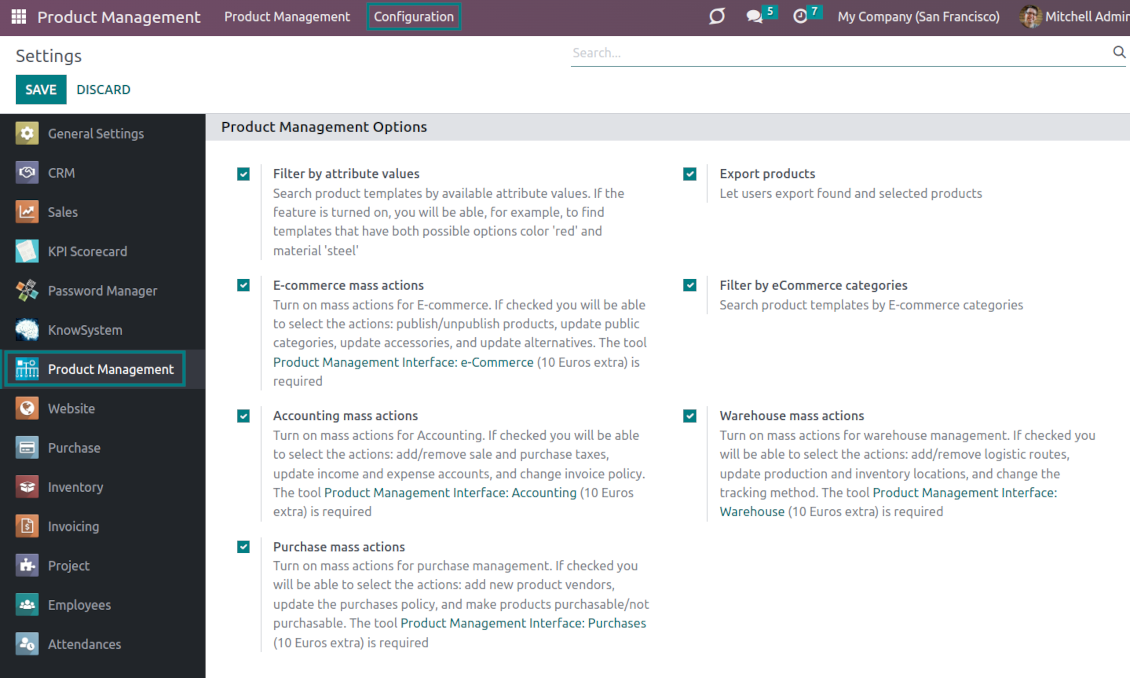Toggle Filter by eCommerce categories checkbox
The width and height of the screenshot is (1130, 678).
point(690,285)
